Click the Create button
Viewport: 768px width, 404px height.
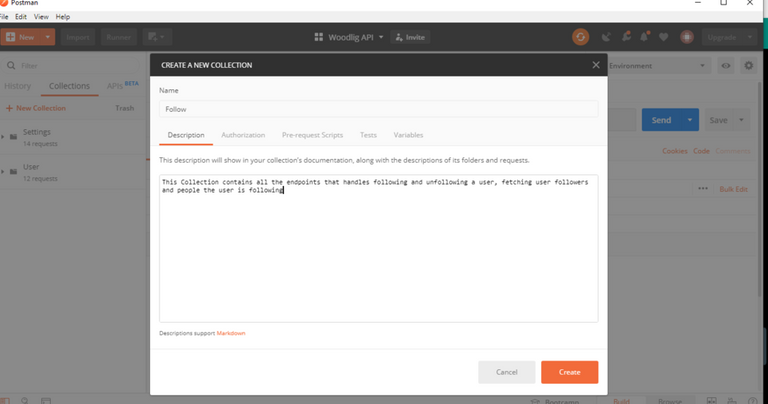pos(569,372)
